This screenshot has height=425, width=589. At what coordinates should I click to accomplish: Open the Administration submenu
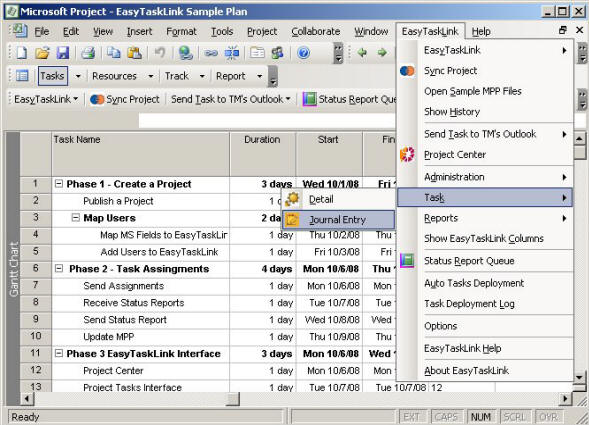pyautogui.click(x=485, y=177)
